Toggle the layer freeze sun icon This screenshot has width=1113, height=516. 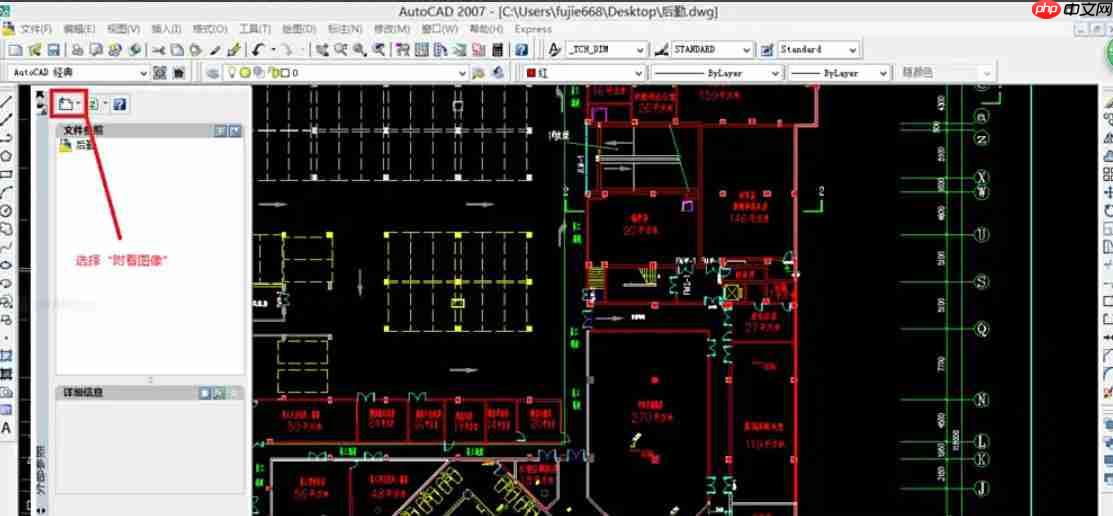pyautogui.click(x=244, y=72)
